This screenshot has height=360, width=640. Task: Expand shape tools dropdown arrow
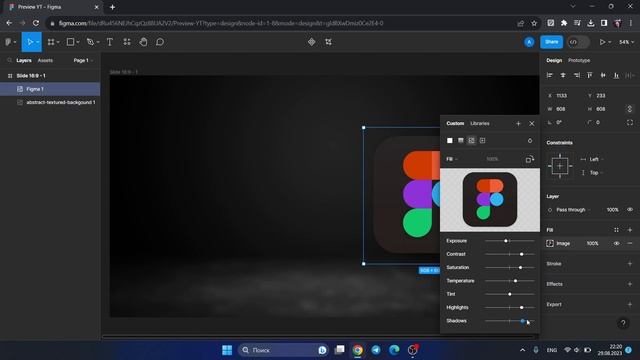pos(78,42)
